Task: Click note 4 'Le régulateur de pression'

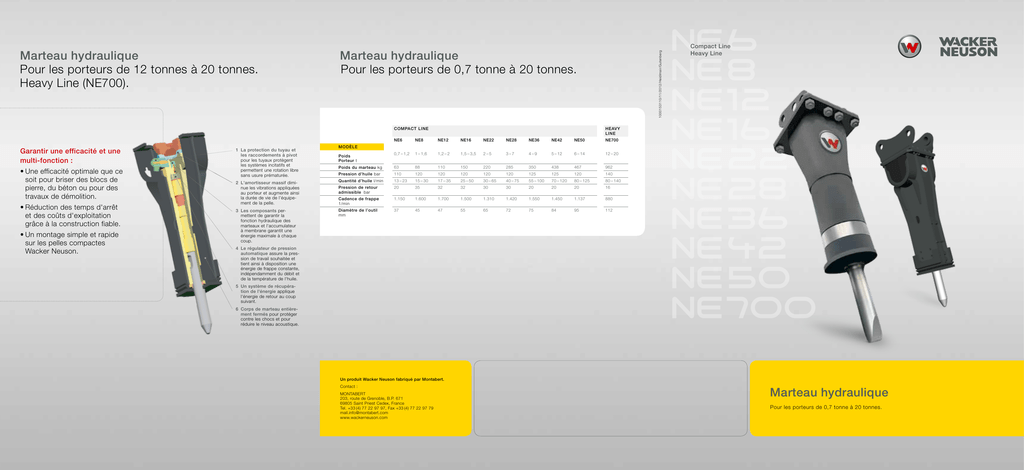Action: pos(268,264)
